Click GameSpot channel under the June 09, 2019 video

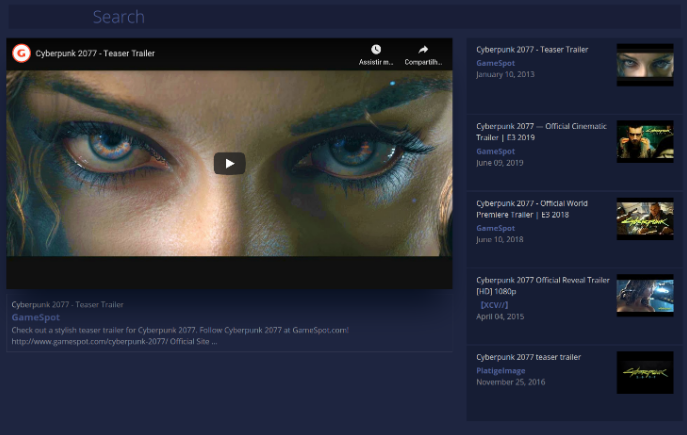(x=495, y=151)
